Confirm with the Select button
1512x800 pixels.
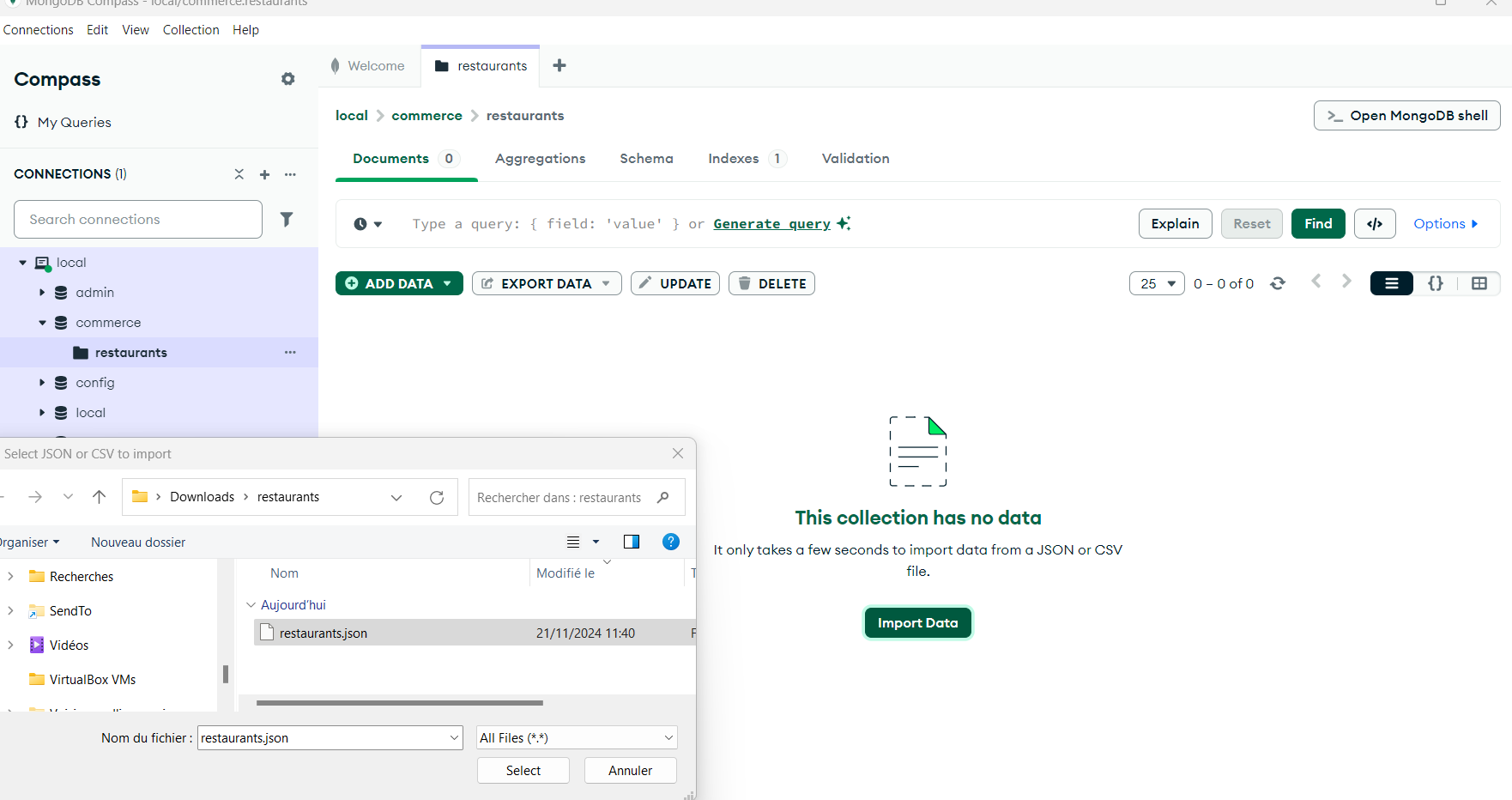(x=523, y=771)
